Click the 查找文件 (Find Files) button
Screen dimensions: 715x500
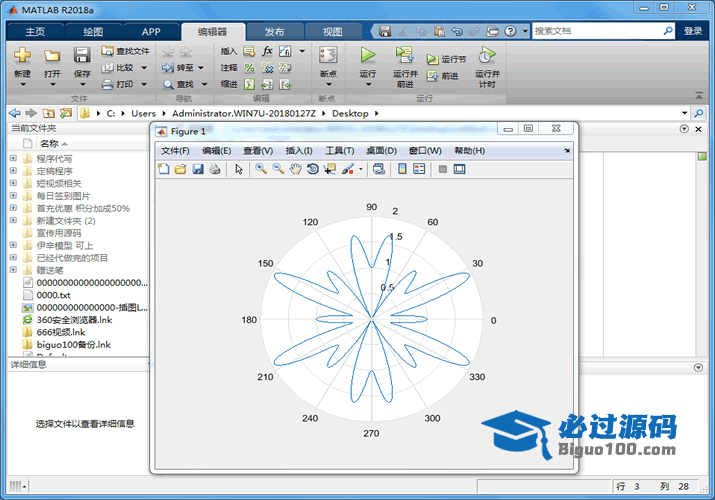pyautogui.click(x=125, y=51)
